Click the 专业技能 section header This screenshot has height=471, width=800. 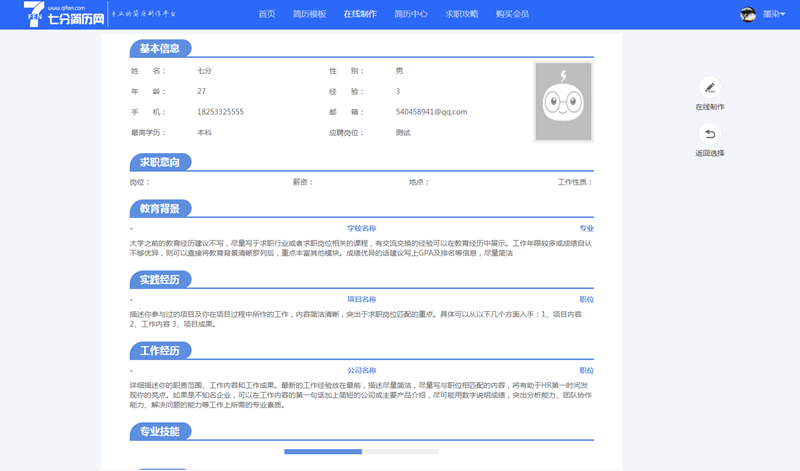point(160,431)
